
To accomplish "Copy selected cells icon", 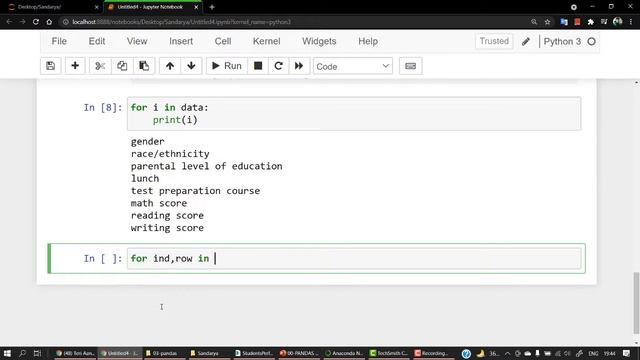I will pos(122,66).
